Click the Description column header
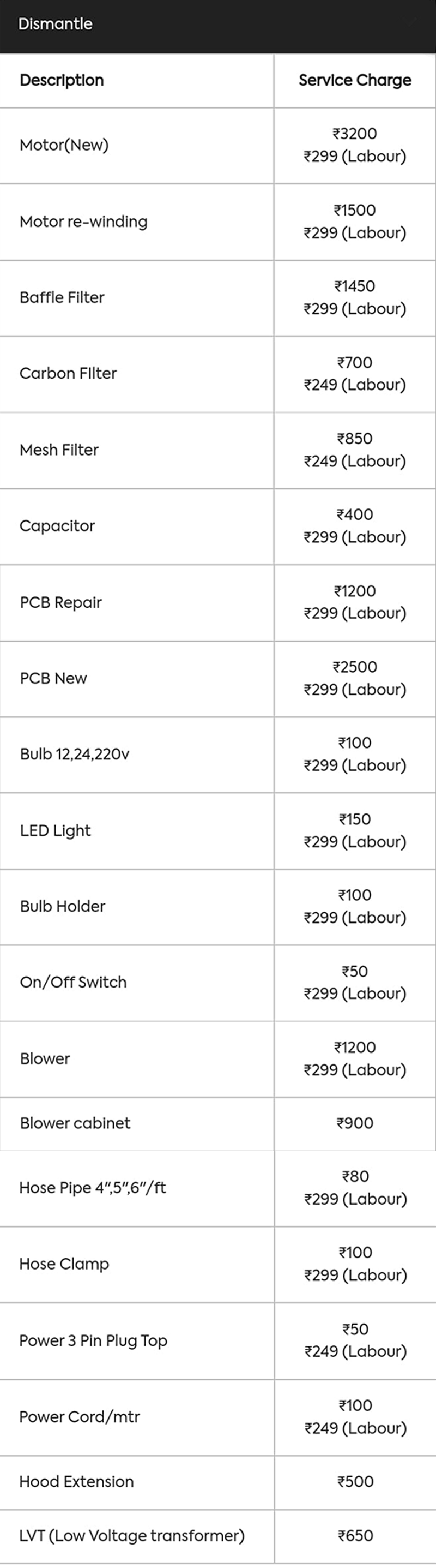Image resolution: width=436 pixels, height=1568 pixels. (62, 80)
